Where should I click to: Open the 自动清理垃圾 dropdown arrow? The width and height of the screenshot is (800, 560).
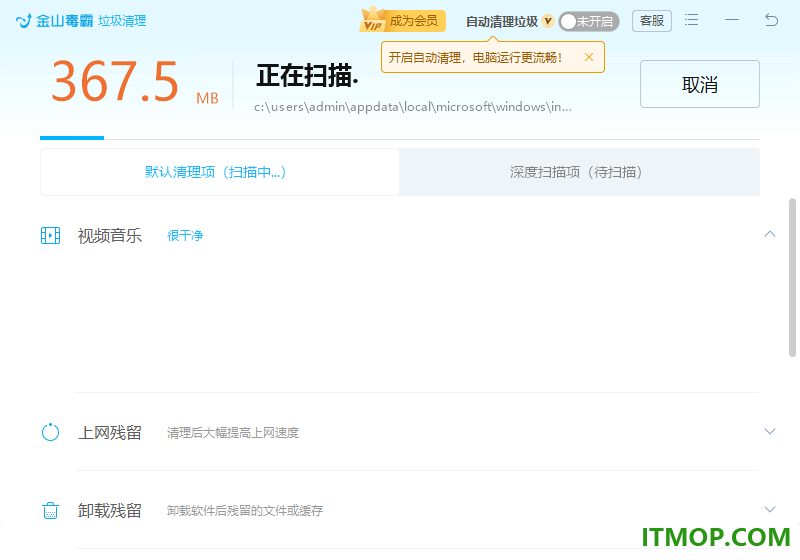tap(548, 21)
